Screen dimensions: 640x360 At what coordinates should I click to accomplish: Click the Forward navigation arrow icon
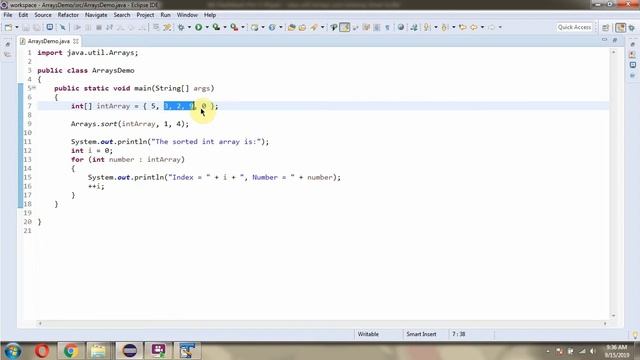(x=491, y=27)
